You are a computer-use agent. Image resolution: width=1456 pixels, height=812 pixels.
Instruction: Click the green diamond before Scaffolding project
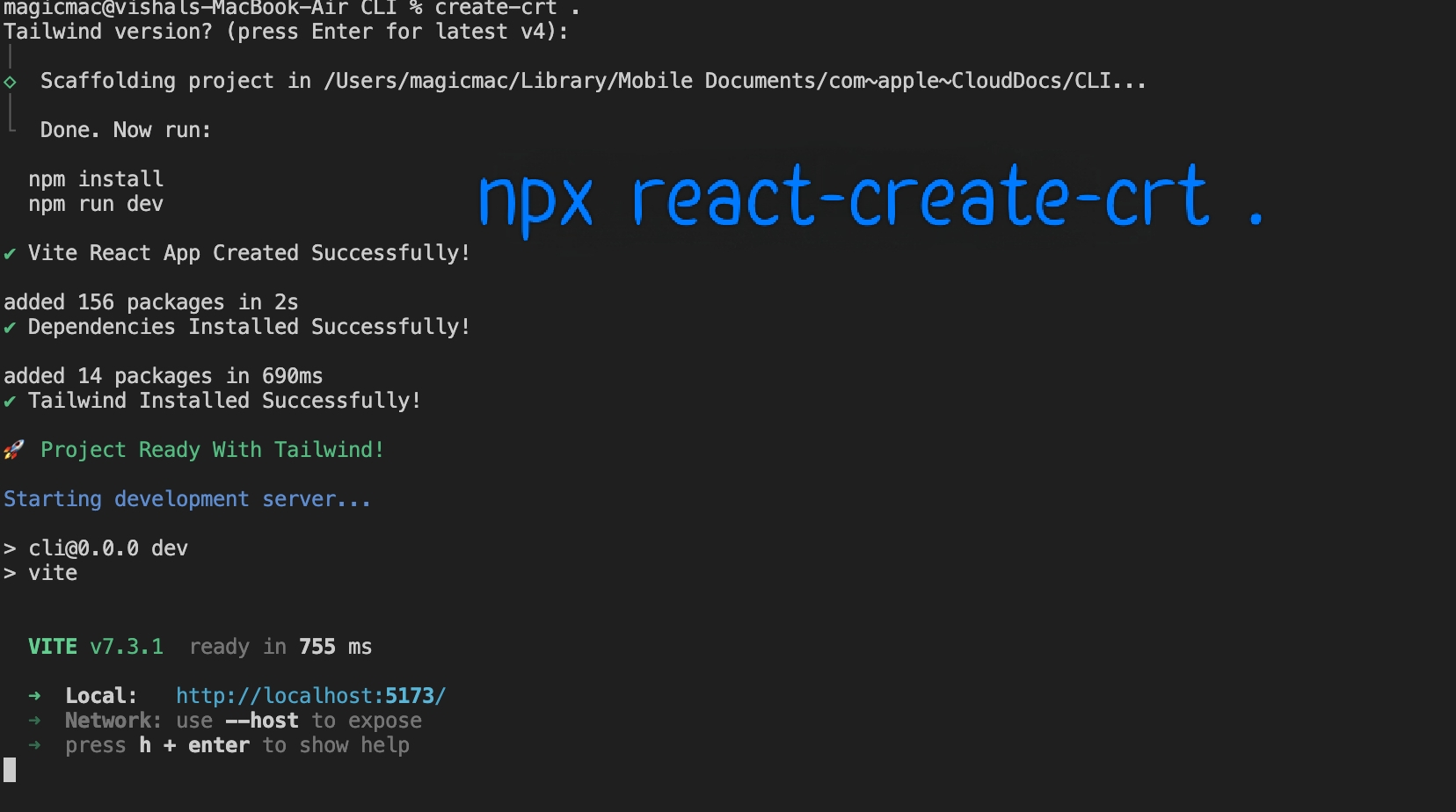coord(10,82)
